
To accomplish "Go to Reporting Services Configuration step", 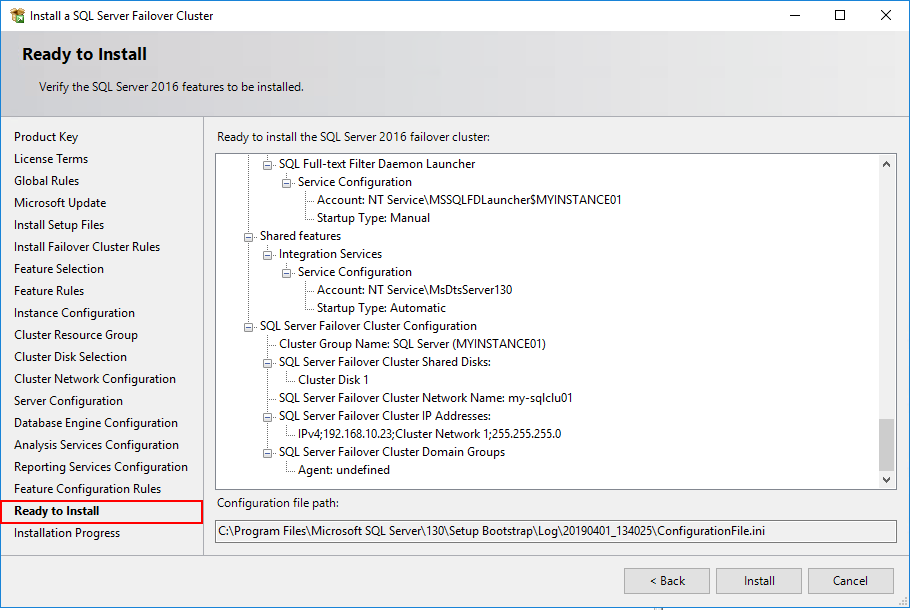I will [x=101, y=468].
